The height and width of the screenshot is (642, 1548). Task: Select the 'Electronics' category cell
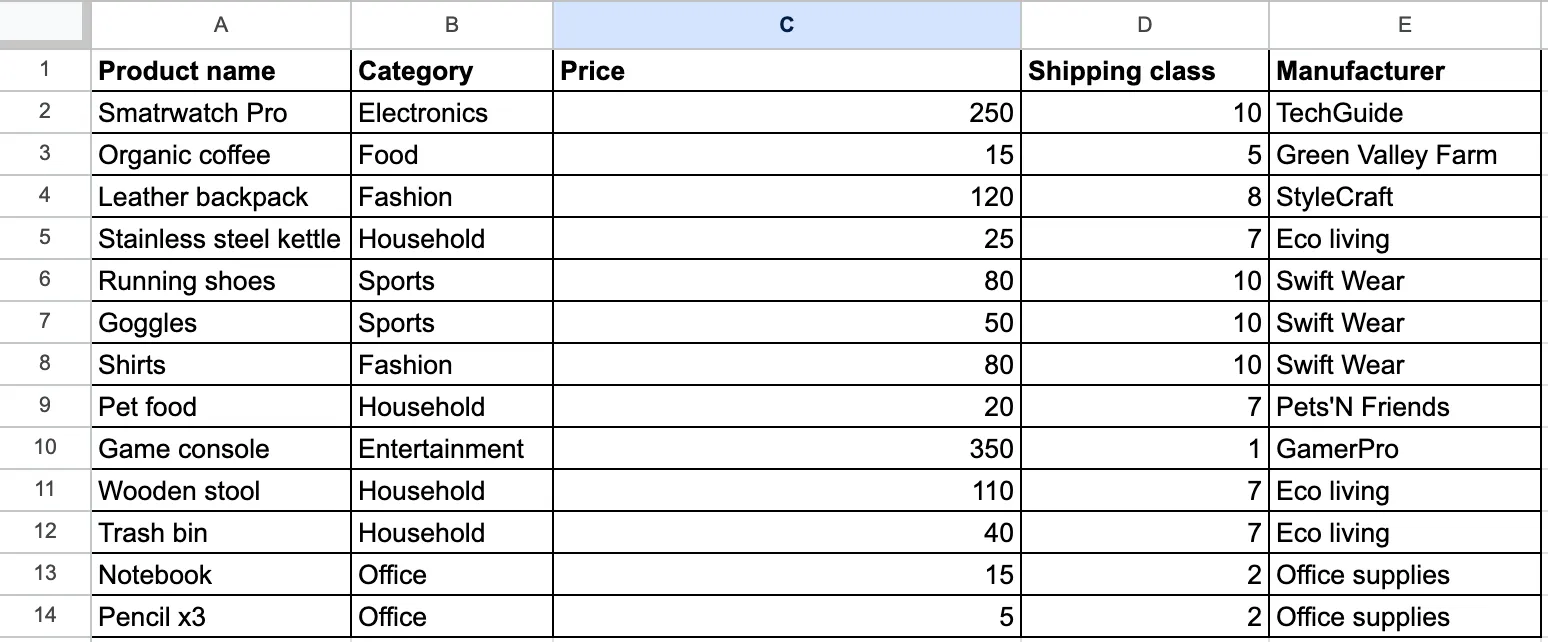pos(451,113)
